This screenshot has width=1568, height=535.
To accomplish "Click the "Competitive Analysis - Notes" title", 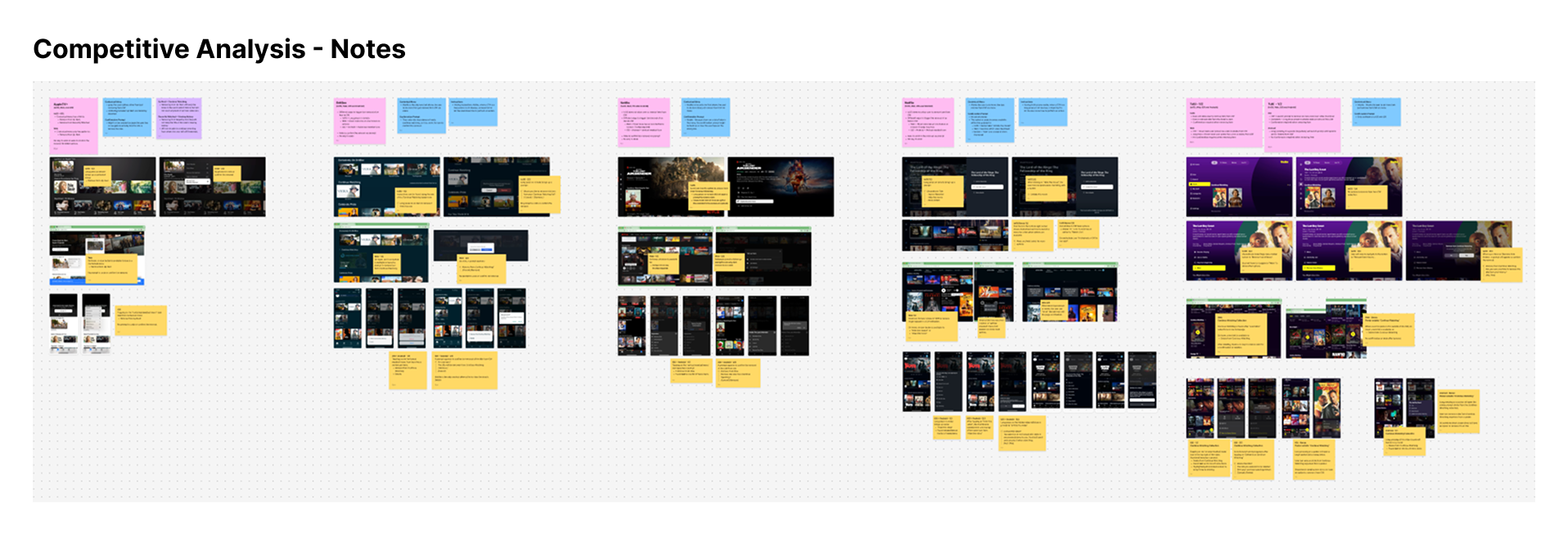I will (219, 49).
